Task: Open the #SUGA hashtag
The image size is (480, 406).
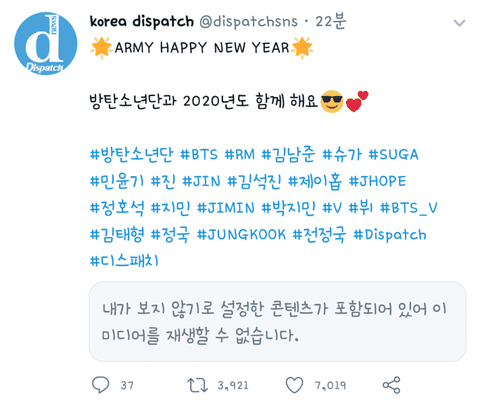Action: [393, 155]
